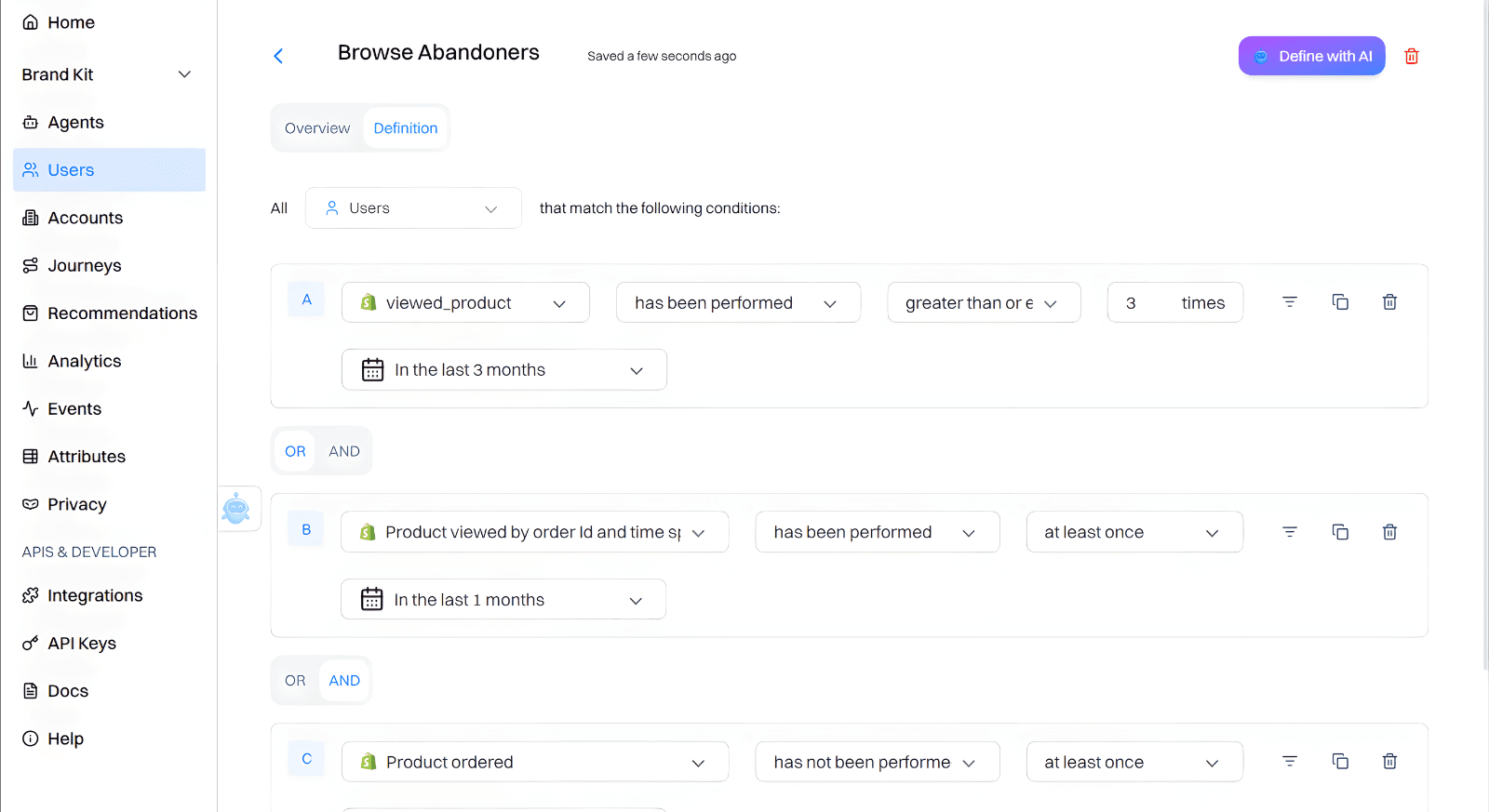Image resolution: width=1489 pixels, height=812 pixels.
Task: Open the Users entity dropdown
Action: 413,208
